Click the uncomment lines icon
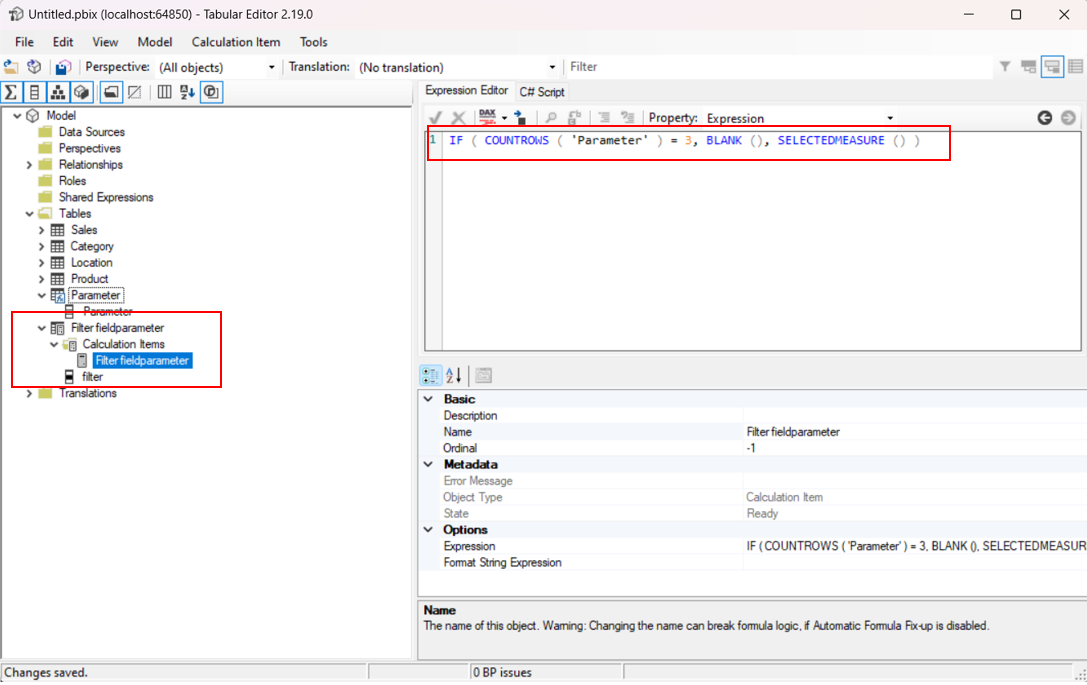The height and width of the screenshot is (685, 1087). coord(627,118)
